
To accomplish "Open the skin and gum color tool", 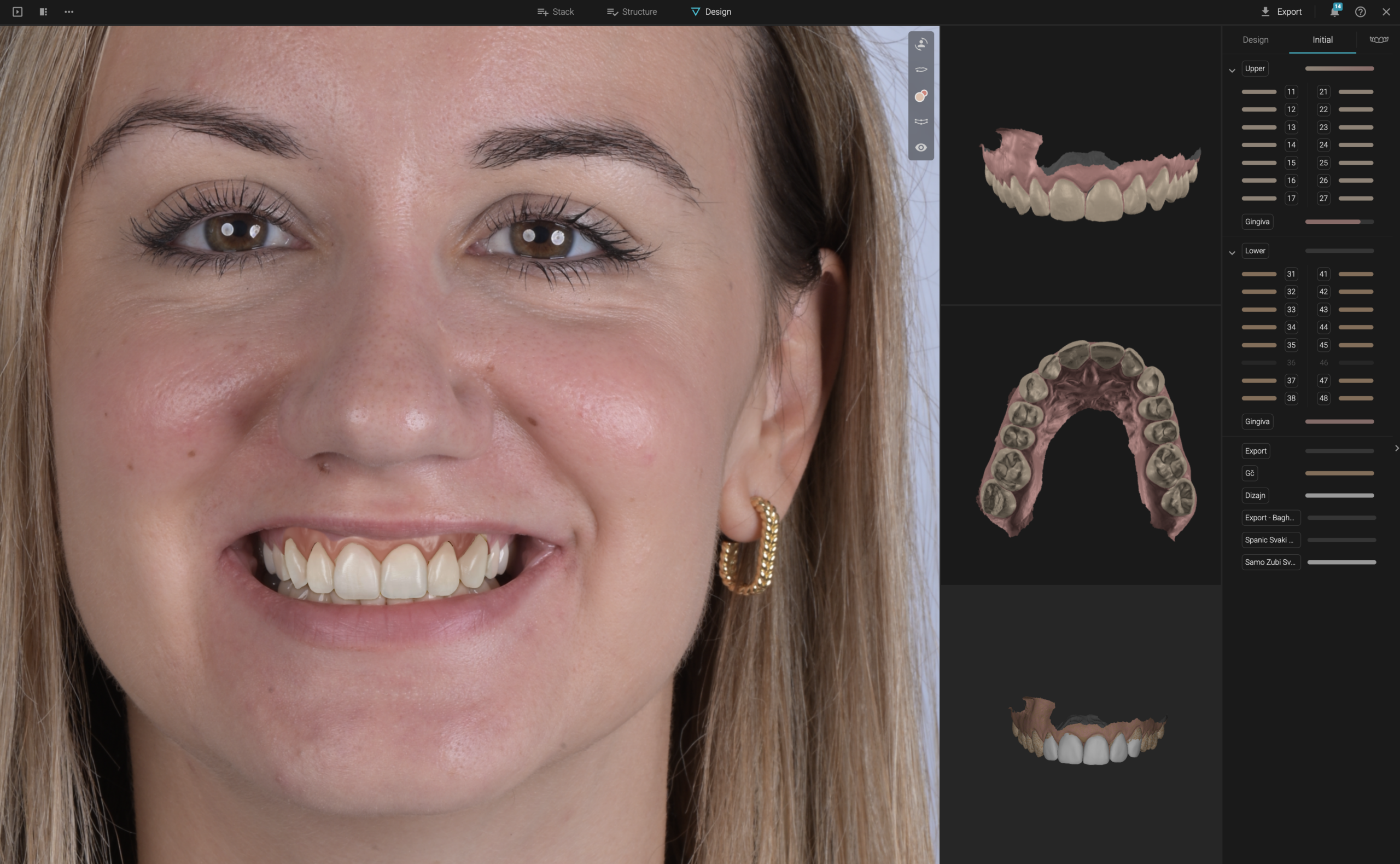I will click(921, 96).
